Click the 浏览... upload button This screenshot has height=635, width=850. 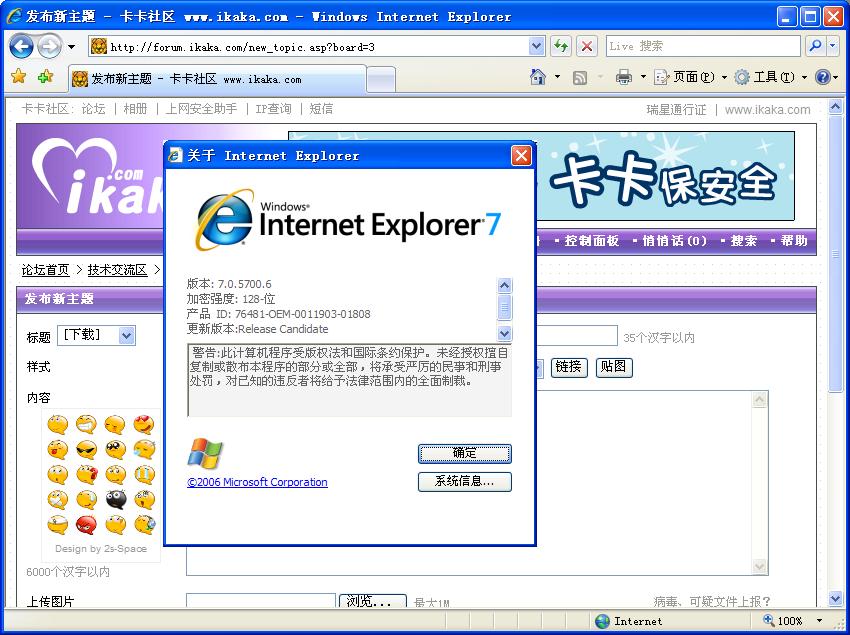tap(372, 601)
